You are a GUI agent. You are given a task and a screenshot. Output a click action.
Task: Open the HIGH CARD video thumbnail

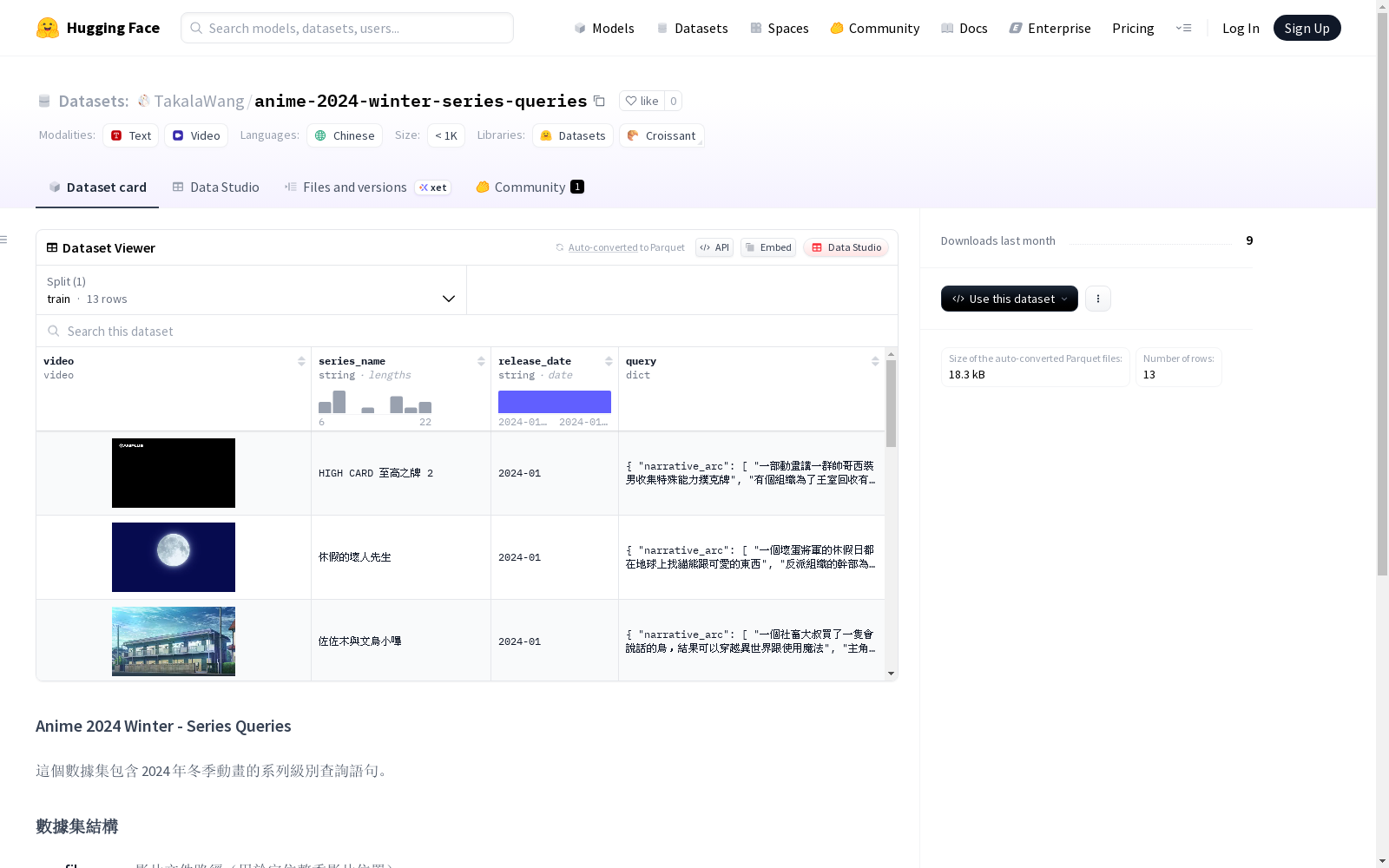(x=174, y=473)
